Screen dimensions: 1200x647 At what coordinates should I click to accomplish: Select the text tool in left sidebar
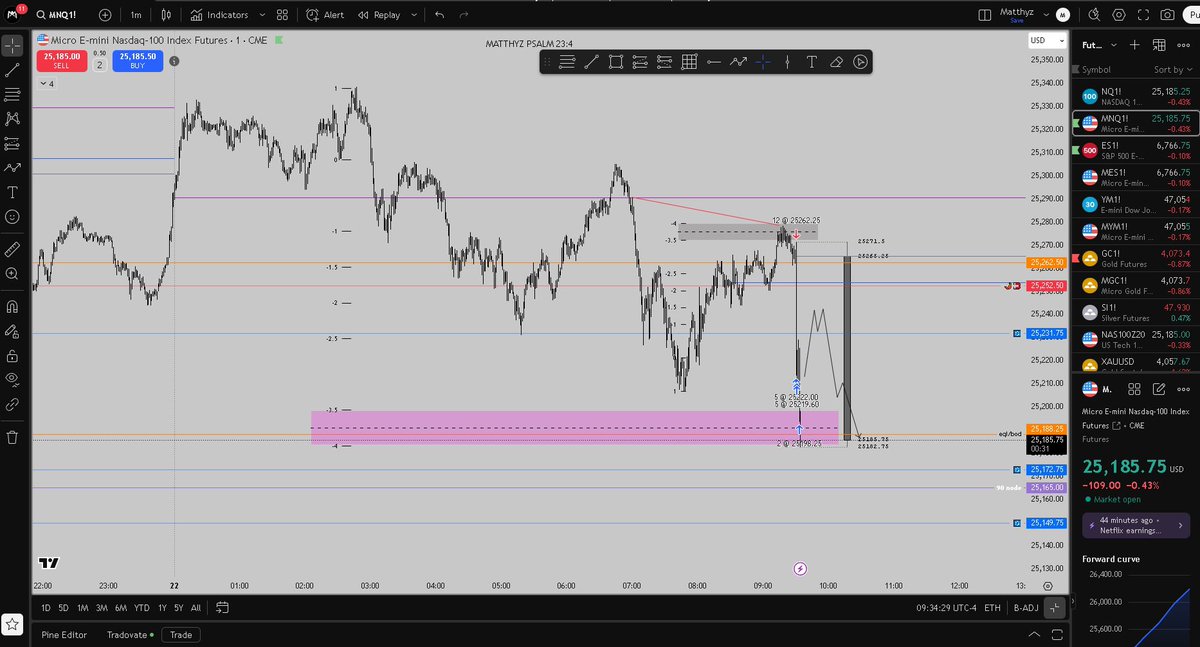pyautogui.click(x=12, y=192)
